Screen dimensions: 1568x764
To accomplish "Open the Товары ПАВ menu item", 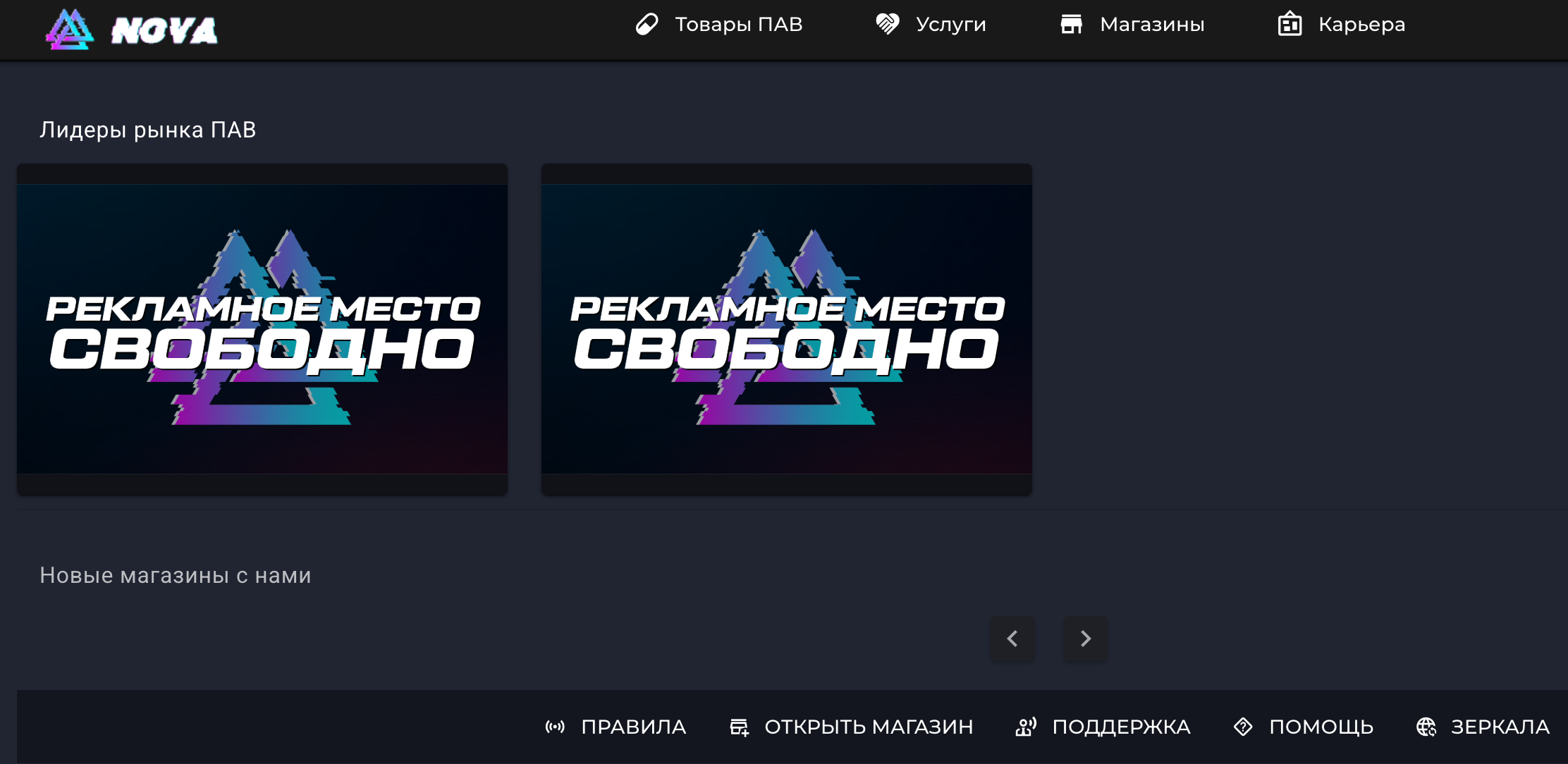I will coord(739,23).
